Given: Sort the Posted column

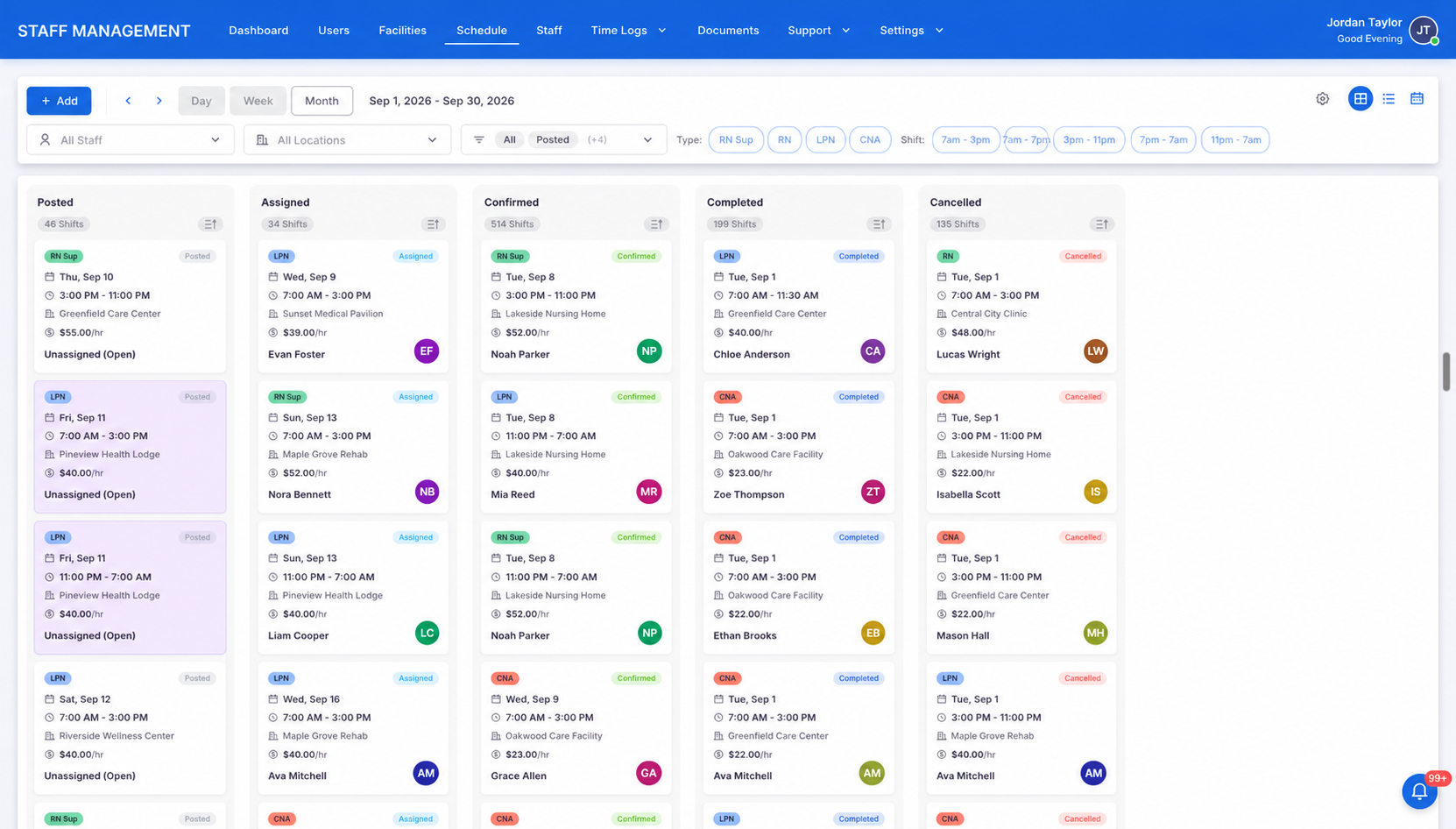Looking at the screenshot, I should tap(210, 224).
